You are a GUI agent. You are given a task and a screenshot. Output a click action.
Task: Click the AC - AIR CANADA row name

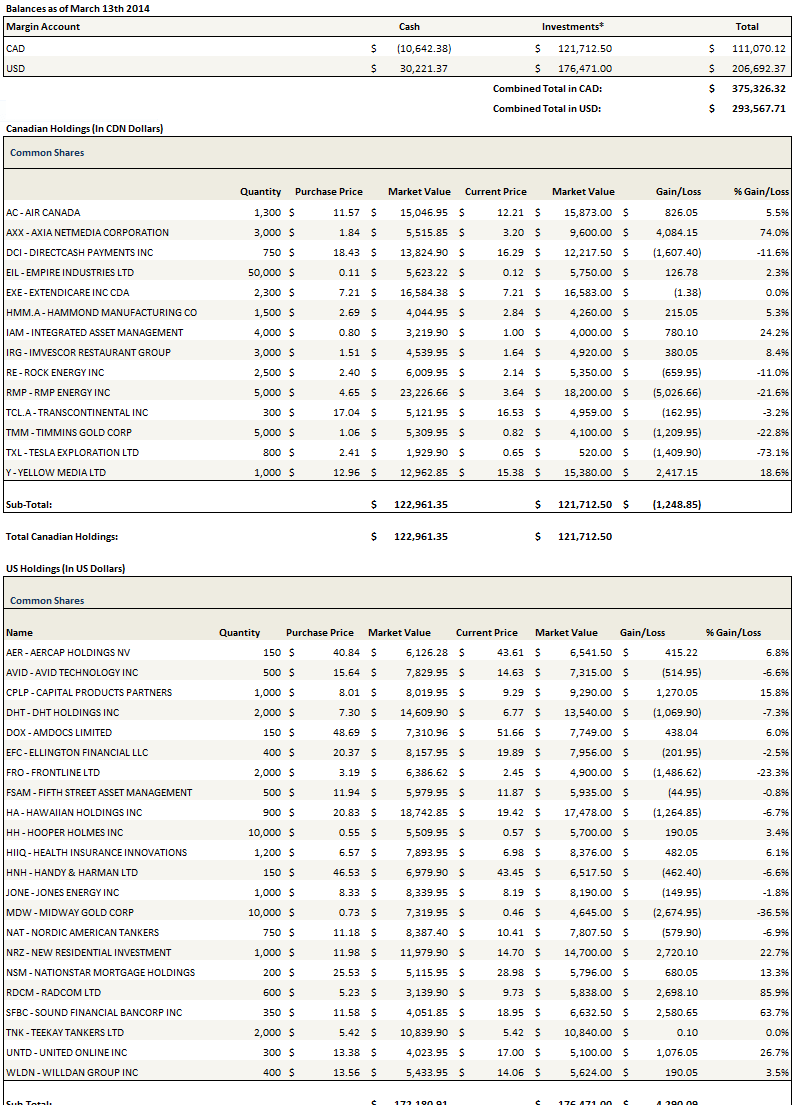click(43, 212)
